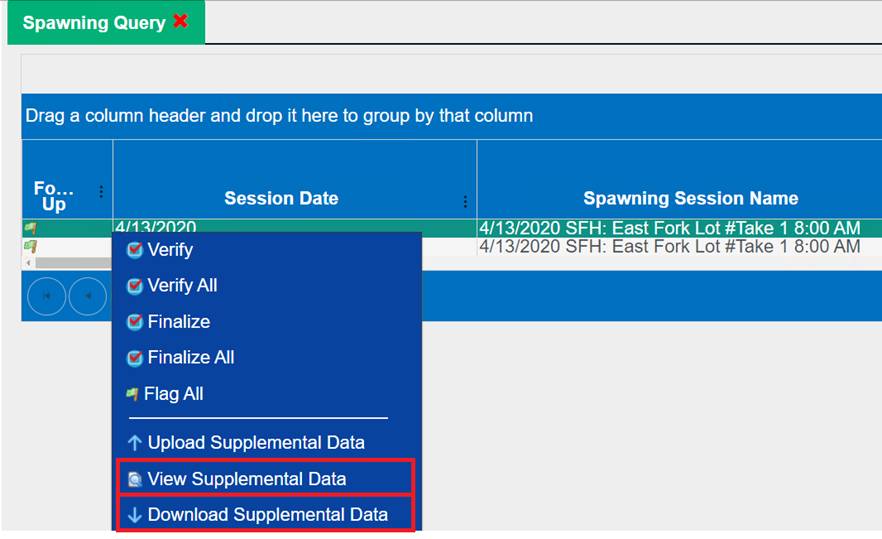
Task: Close the Spawning Query tab with red X
Action: tap(181, 21)
